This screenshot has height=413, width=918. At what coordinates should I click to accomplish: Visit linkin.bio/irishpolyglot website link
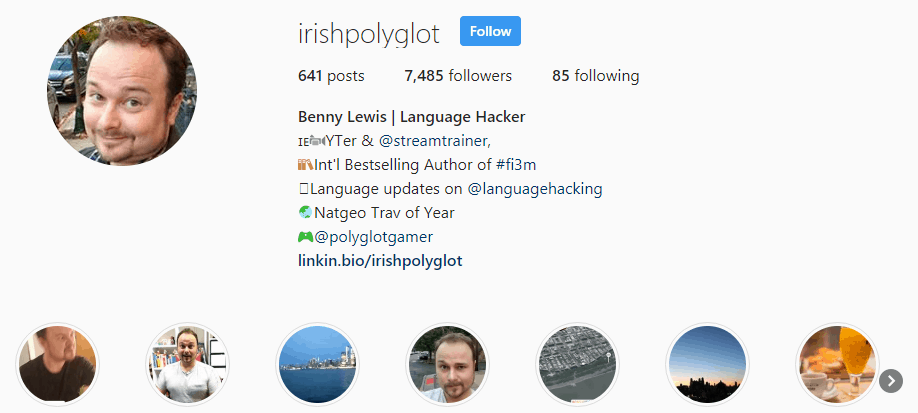pos(380,261)
